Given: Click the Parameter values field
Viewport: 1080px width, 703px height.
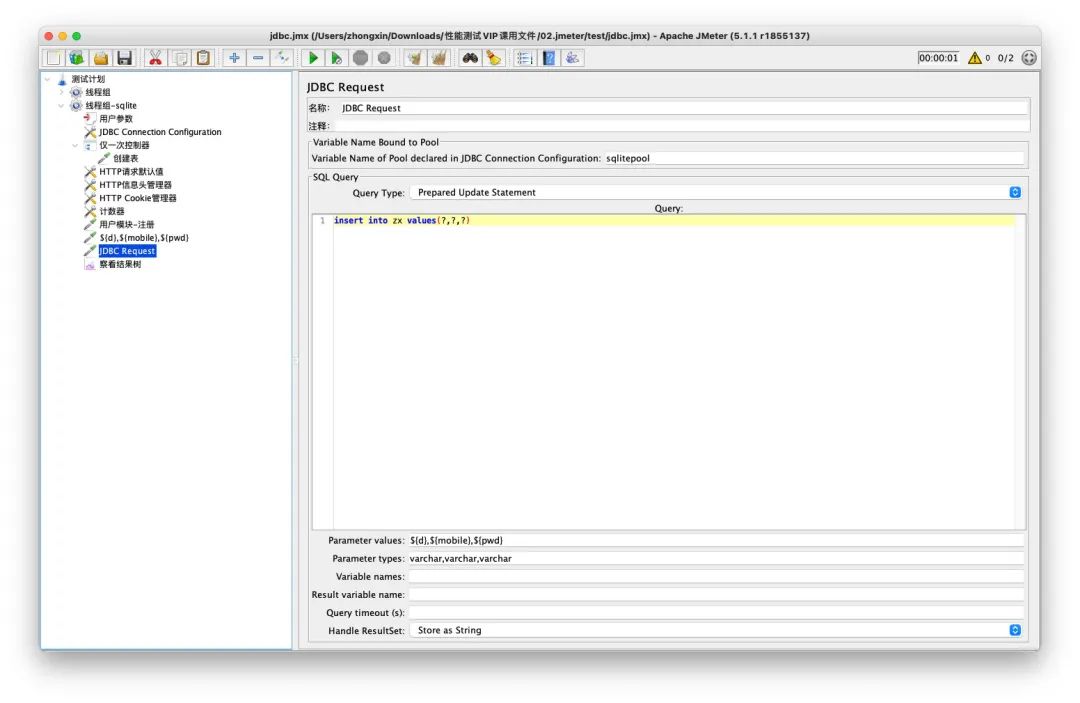Looking at the screenshot, I should click(716, 541).
